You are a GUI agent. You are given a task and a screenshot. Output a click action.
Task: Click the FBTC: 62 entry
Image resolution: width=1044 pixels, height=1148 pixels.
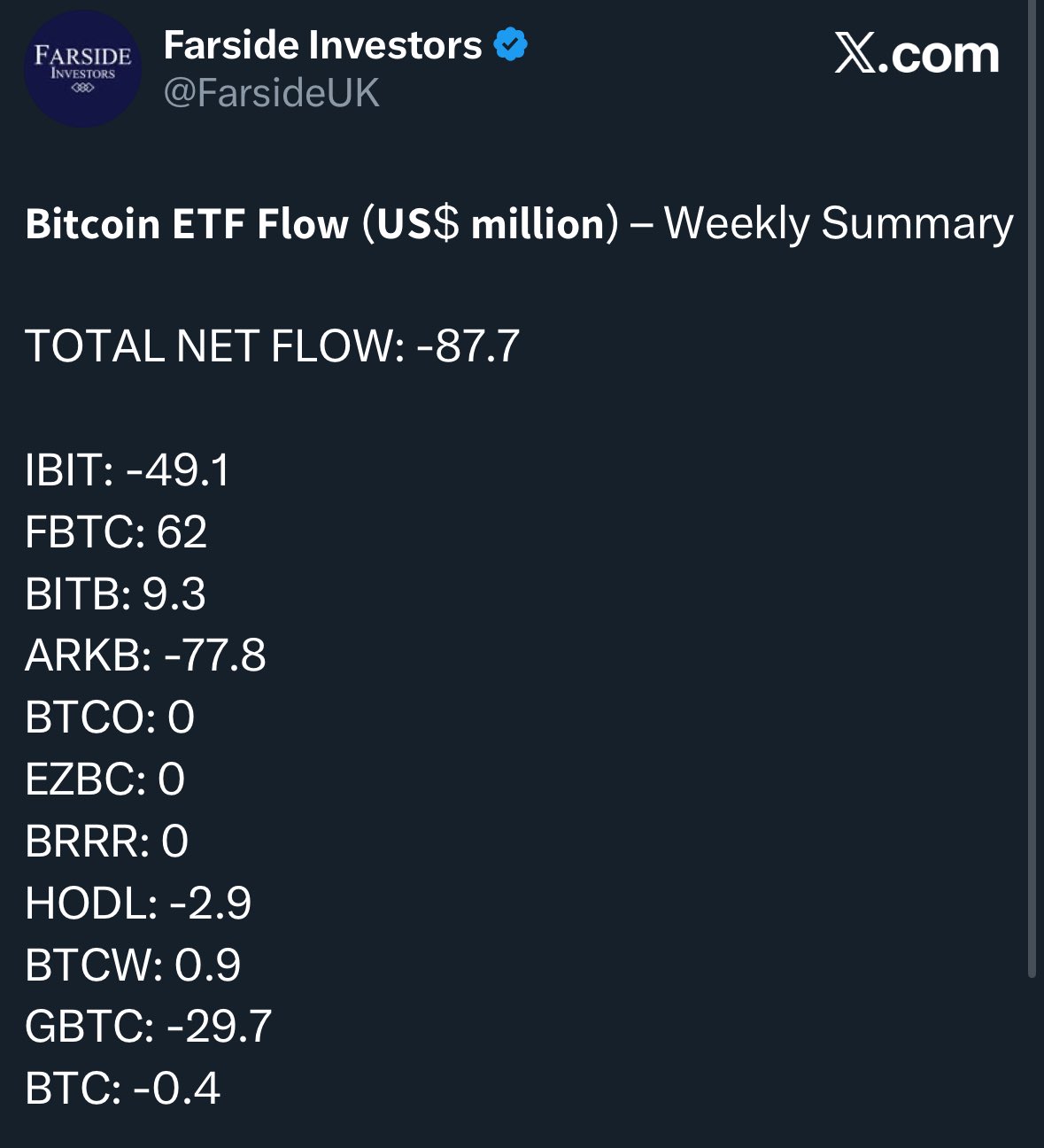(x=116, y=531)
